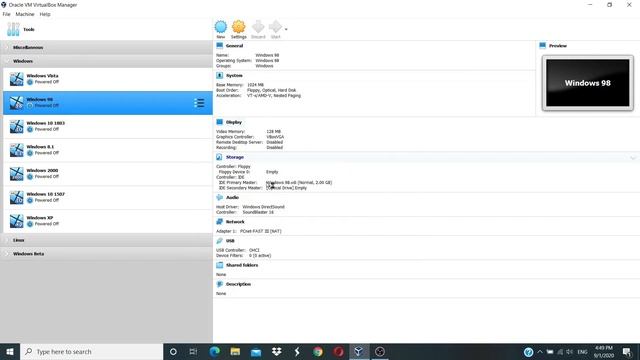Select the Windows 2000 virtual machine
This screenshot has width=640, height=360.
tap(108, 174)
